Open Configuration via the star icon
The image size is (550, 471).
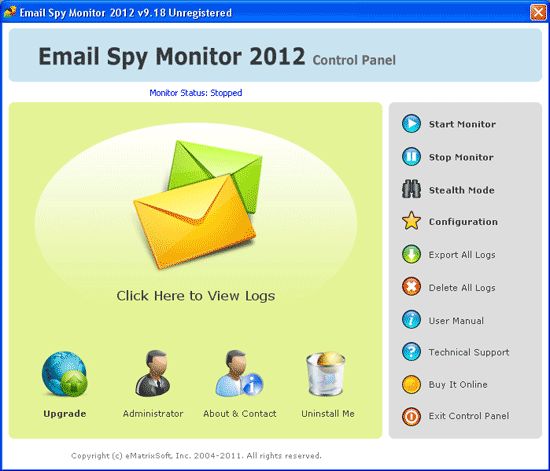[x=411, y=221]
